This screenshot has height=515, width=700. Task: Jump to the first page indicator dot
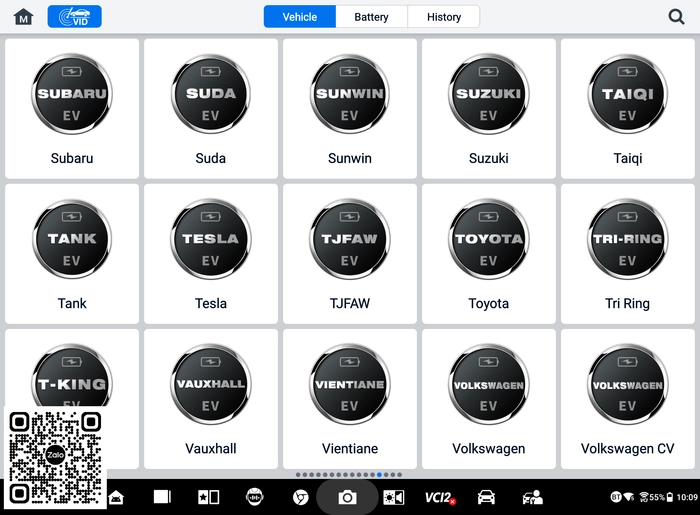point(298,475)
